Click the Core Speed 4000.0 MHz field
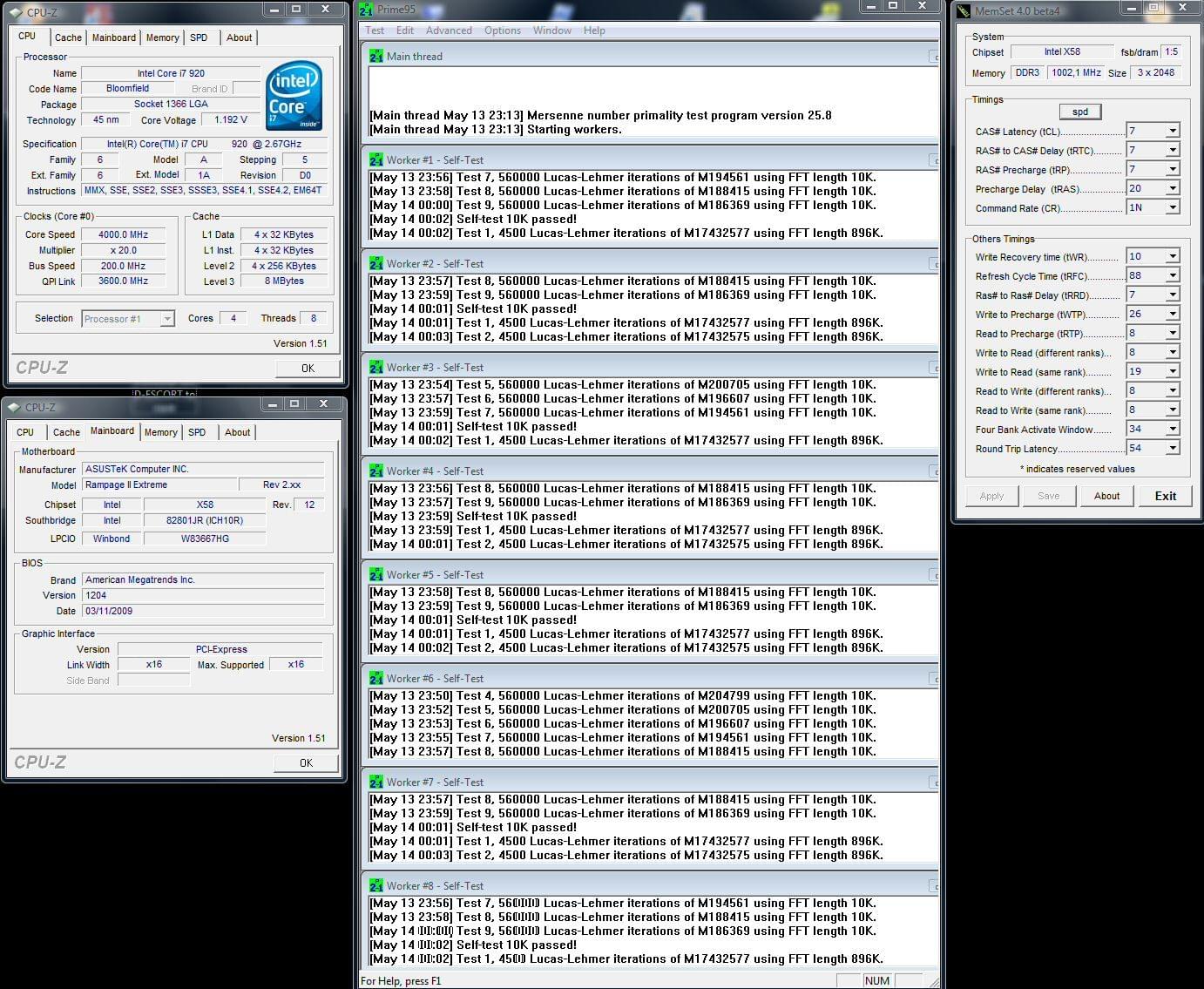The height and width of the screenshot is (989, 1204). point(124,234)
